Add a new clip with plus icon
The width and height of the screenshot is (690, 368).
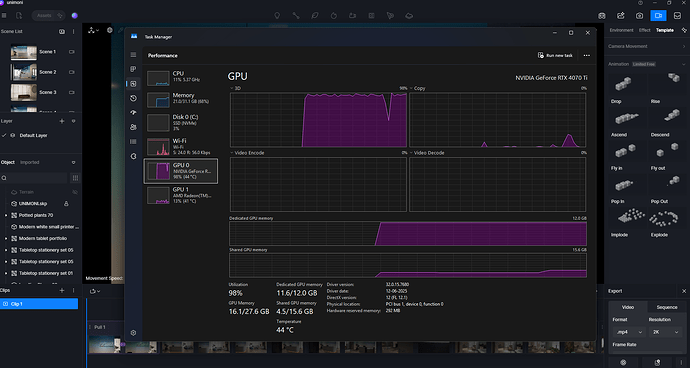tap(62, 291)
